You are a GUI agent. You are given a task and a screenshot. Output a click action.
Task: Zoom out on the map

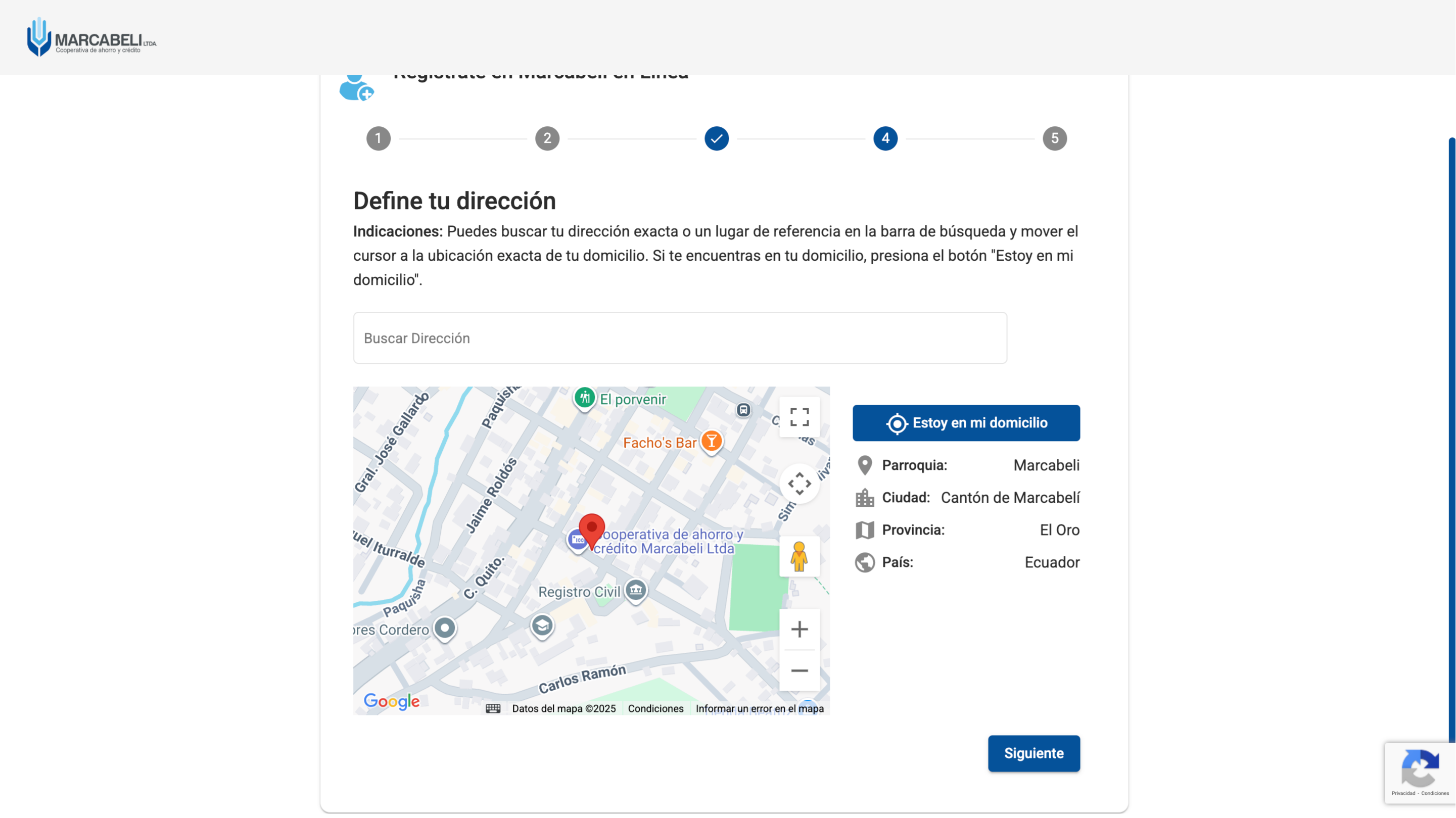click(799, 670)
